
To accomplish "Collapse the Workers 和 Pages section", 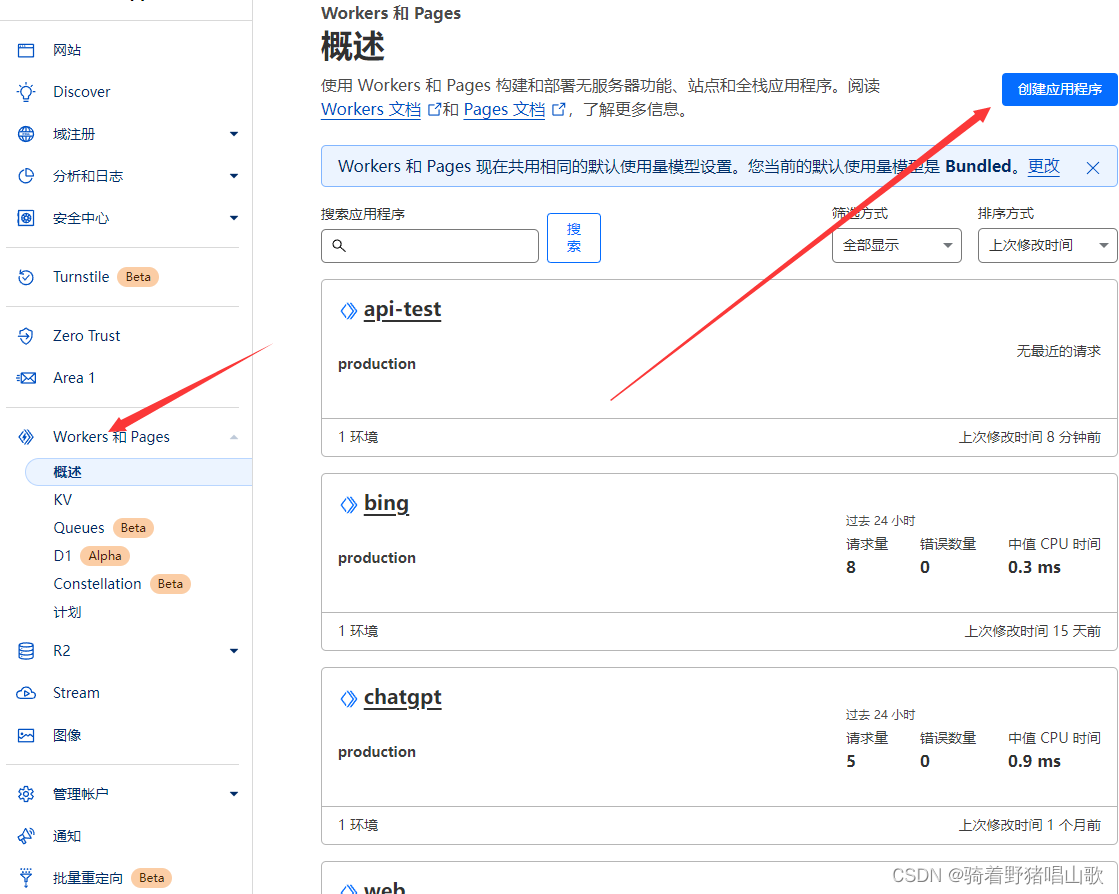I will click(x=233, y=437).
